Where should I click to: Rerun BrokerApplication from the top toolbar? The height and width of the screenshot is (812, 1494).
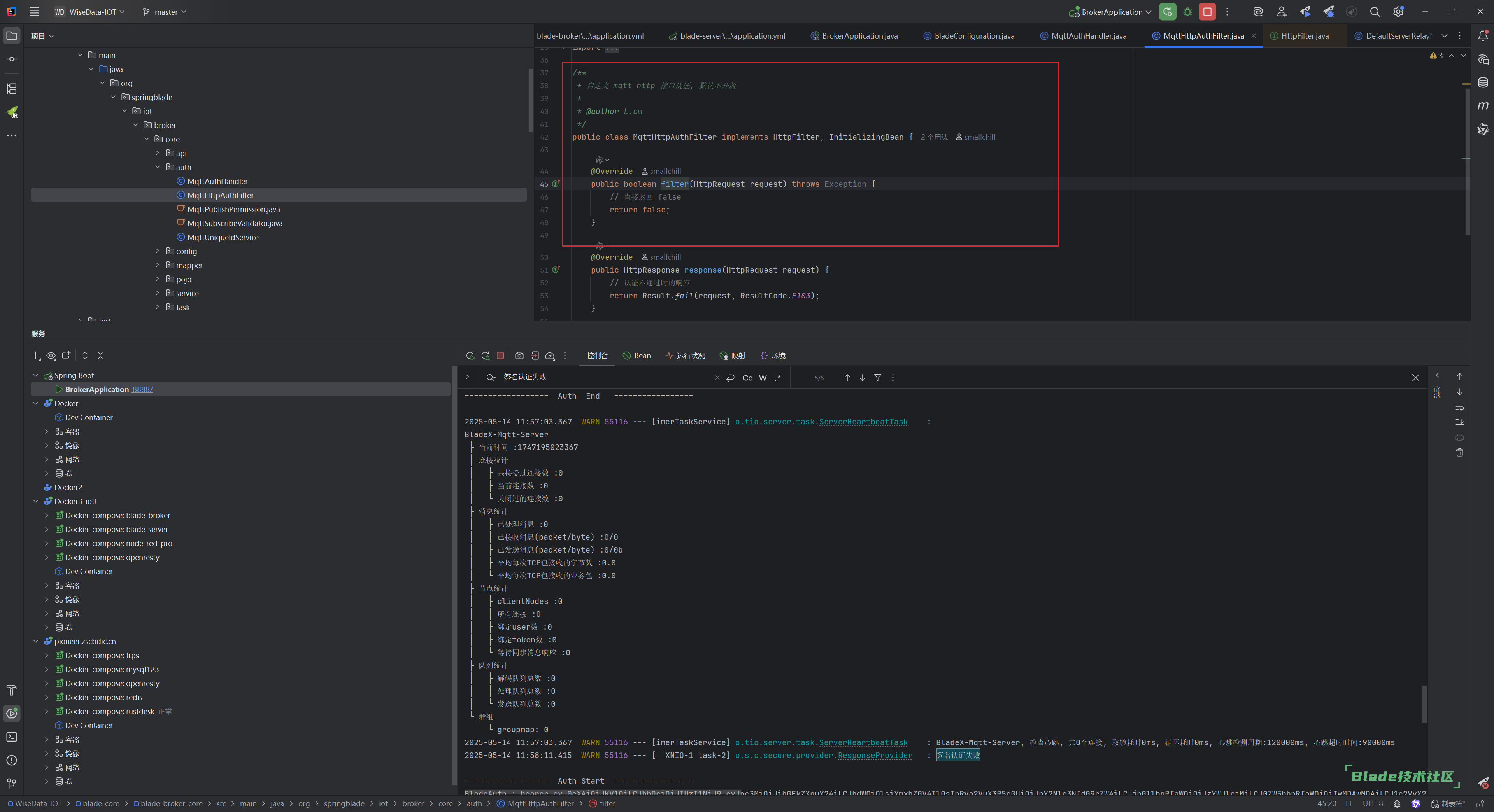pyautogui.click(x=1167, y=12)
